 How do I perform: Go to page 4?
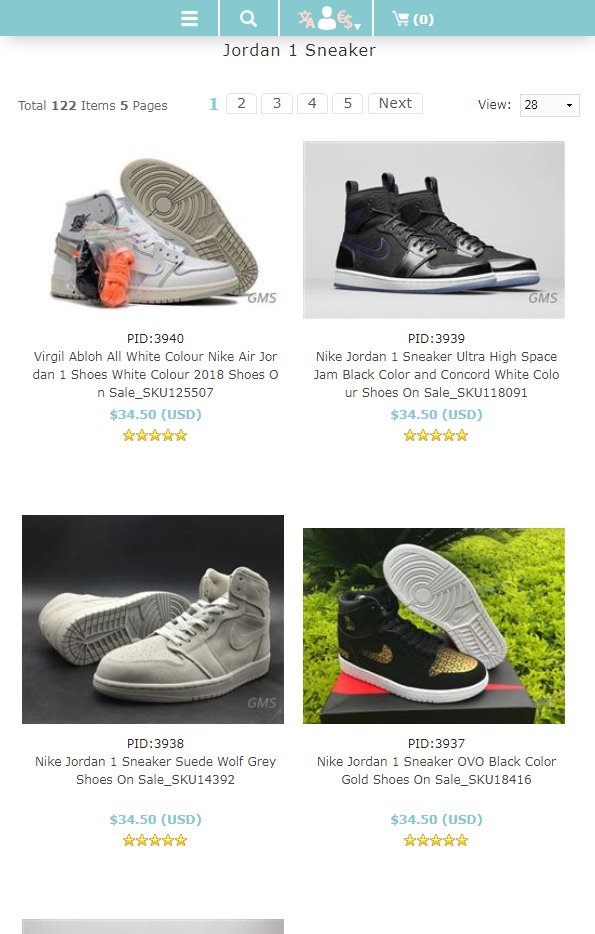tap(312, 104)
